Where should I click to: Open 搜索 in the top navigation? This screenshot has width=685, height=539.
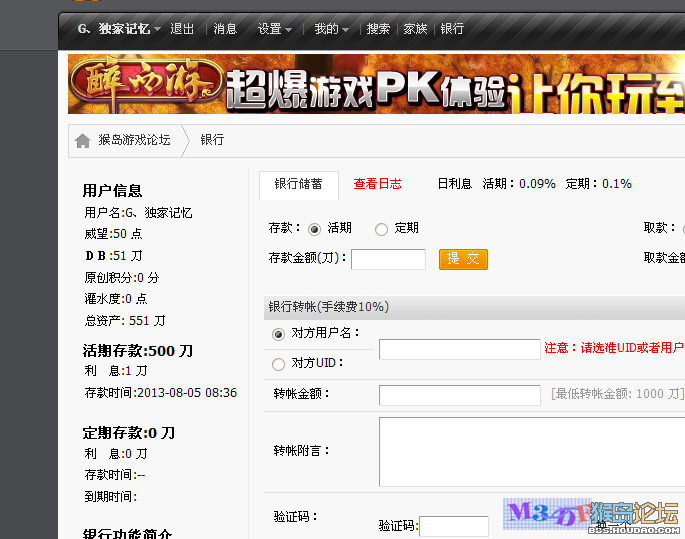[x=378, y=29]
